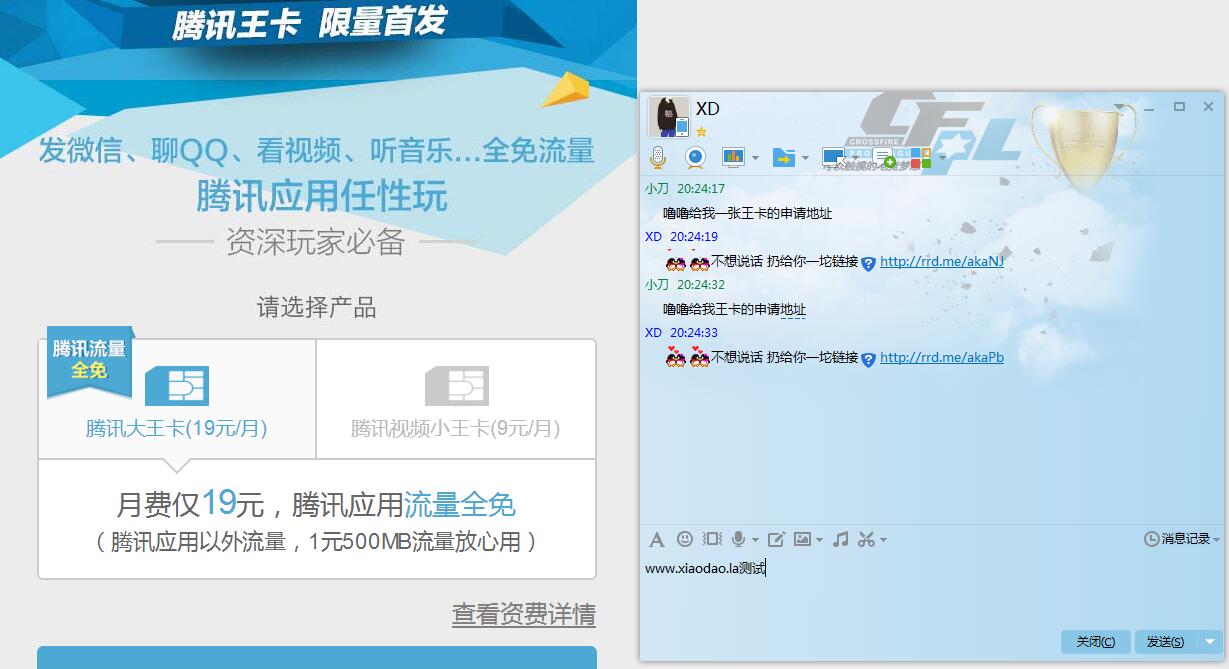This screenshot has height=669, width=1229.
Task: Start a voice call with XD
Action: [x=658, y=157]
